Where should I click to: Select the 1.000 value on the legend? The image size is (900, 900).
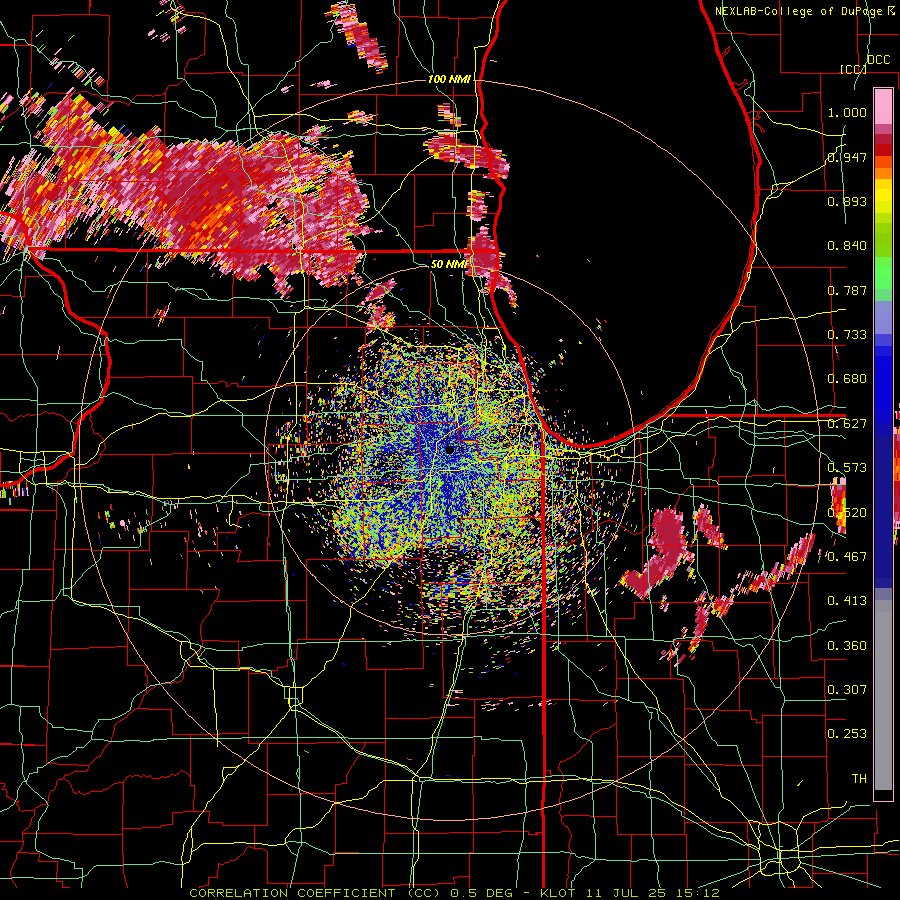pos(847,112)
